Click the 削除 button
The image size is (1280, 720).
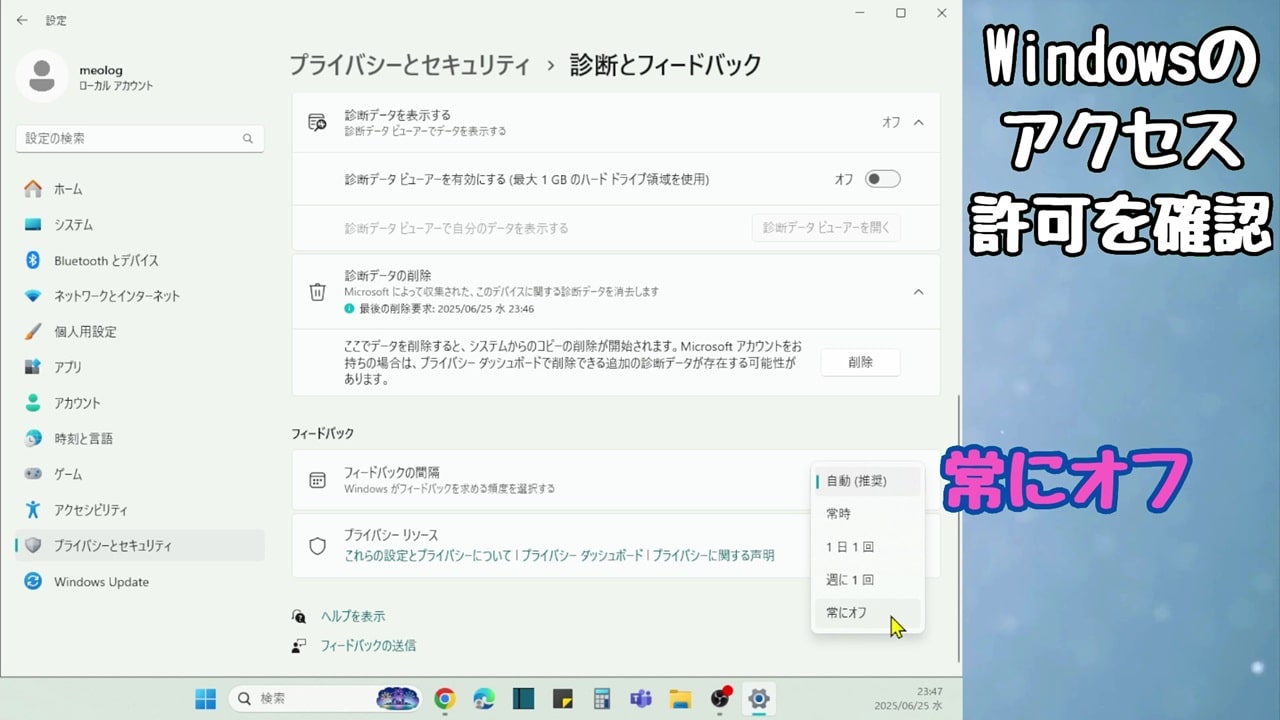tap(860, 362)
